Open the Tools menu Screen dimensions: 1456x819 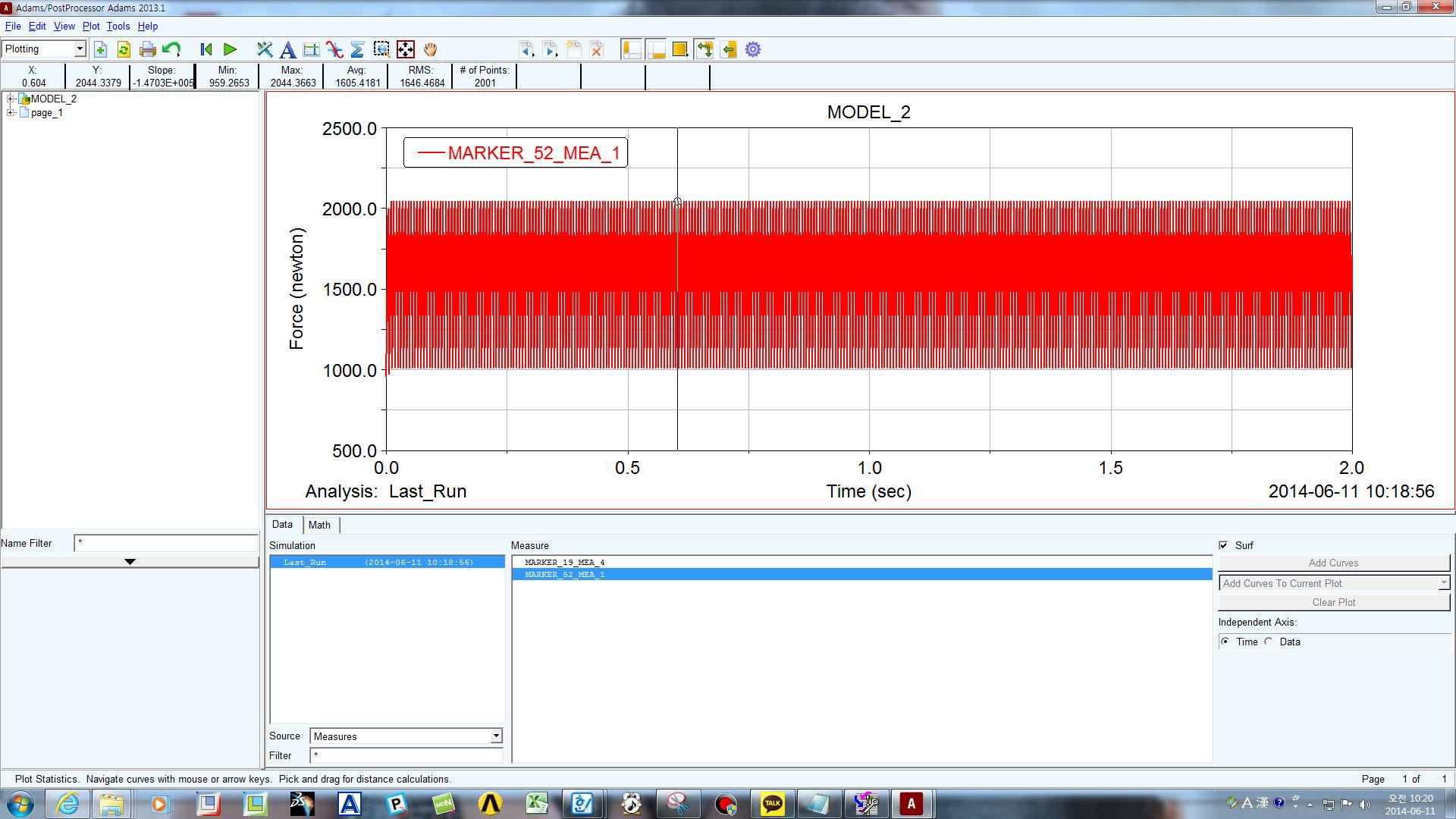point(118,26)
